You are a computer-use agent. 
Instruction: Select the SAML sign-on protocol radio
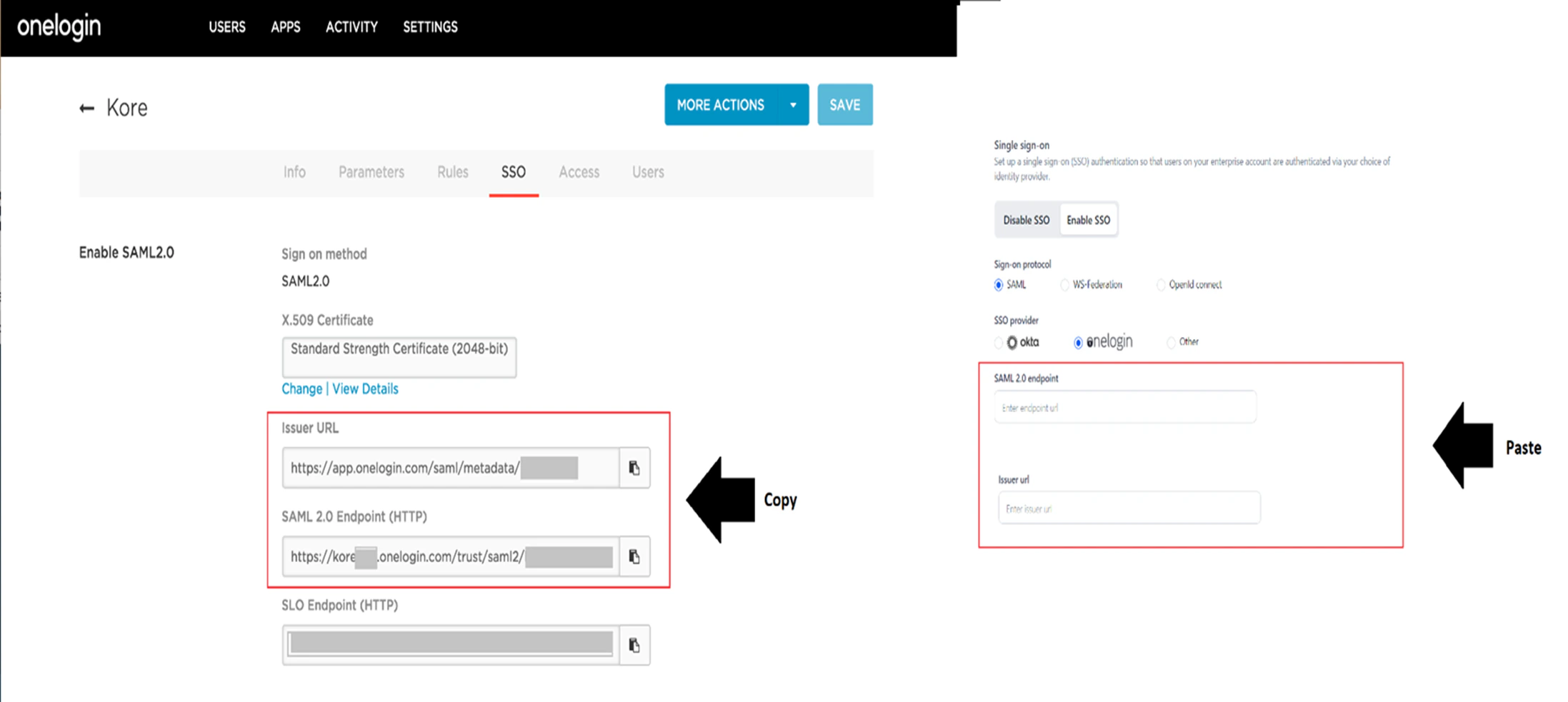point(998,284)
